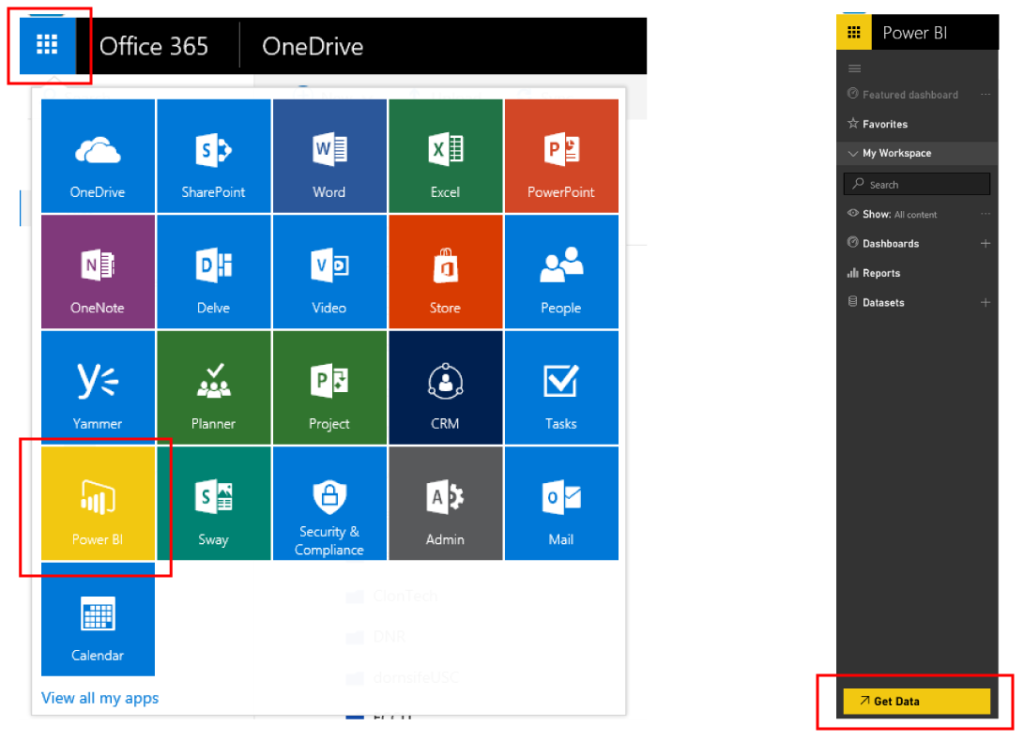This screenshot has height=741, width=1024.
Task: Open the OneDrive app tile
Action: [98, 156]
